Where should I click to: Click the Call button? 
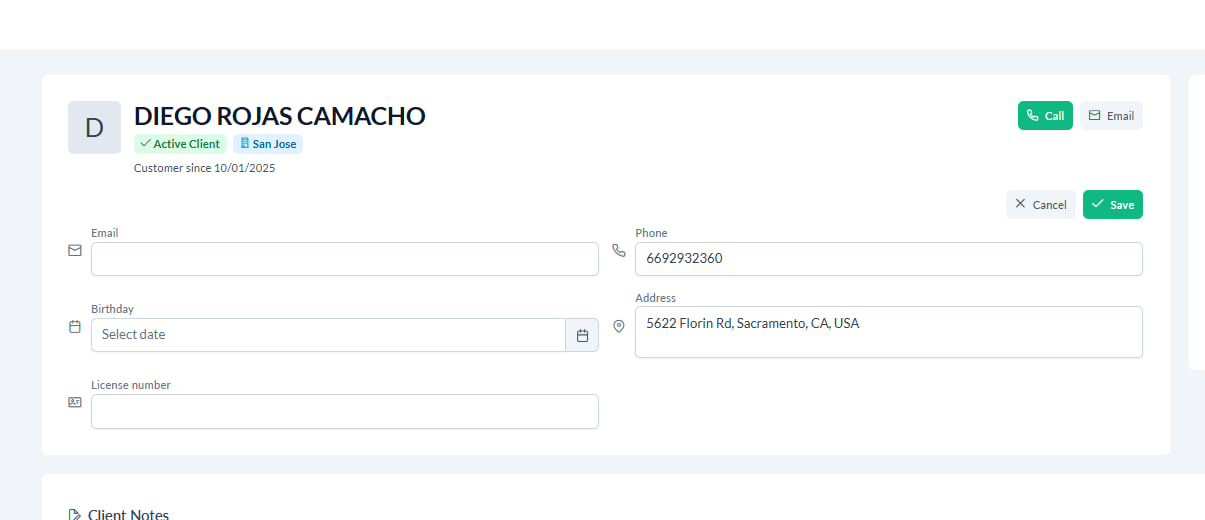1045,116
